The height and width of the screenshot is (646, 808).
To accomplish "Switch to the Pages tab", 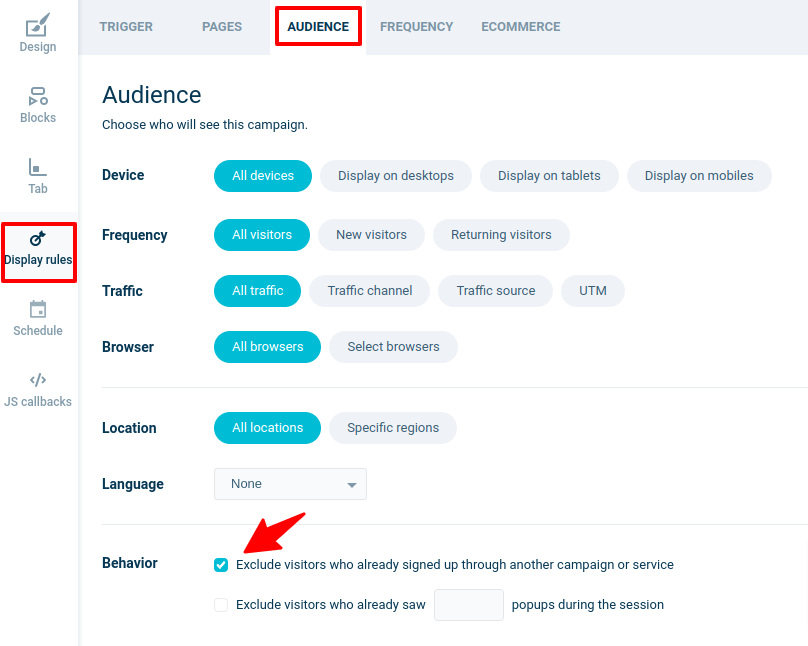I will [x=222, y=27].
